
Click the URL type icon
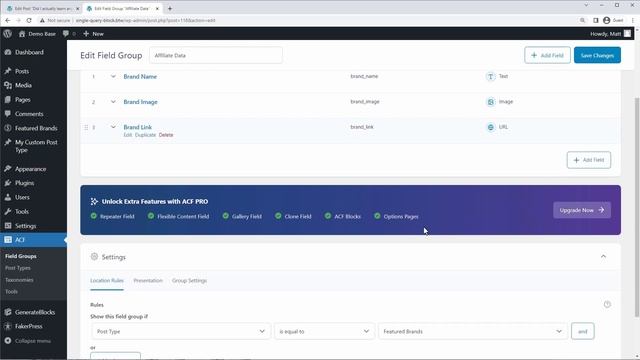(491, 127)
